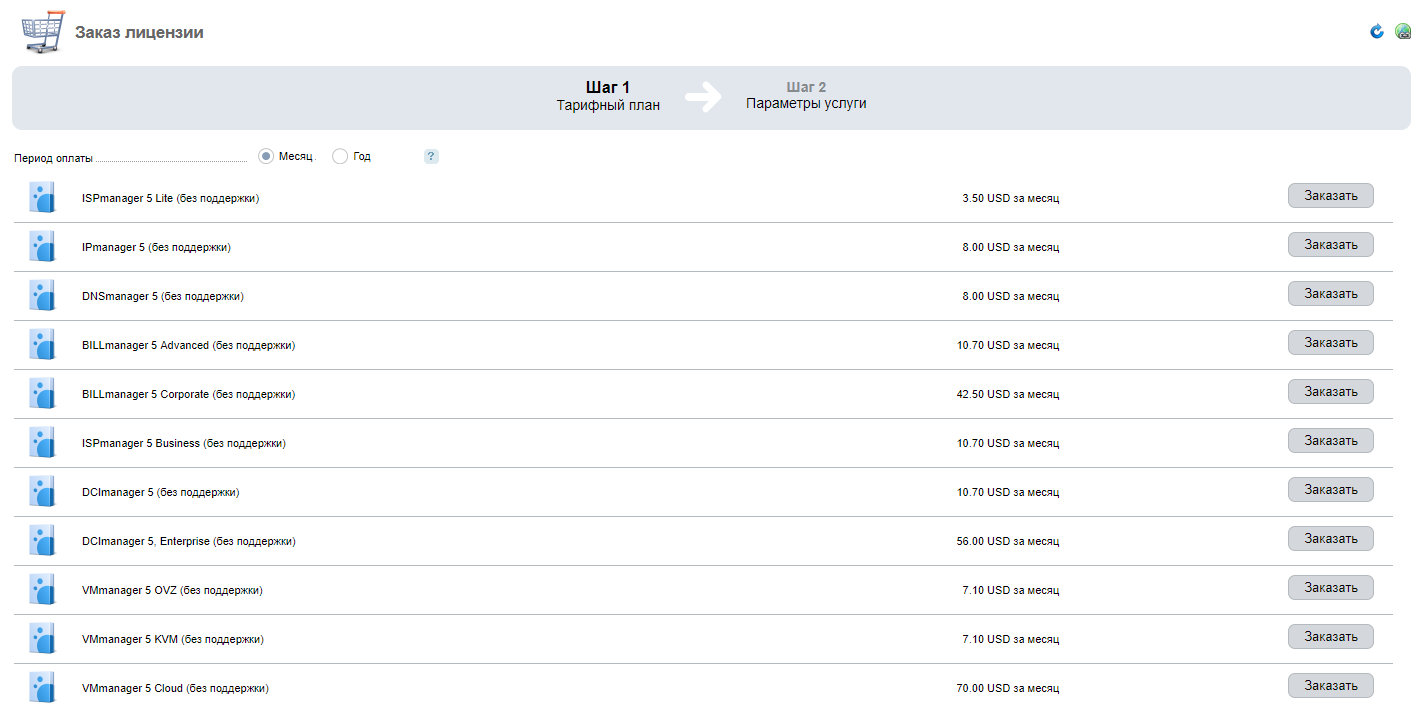
Task: Go to Шаг 1 Тарифный план
Action: click(608, 96)
